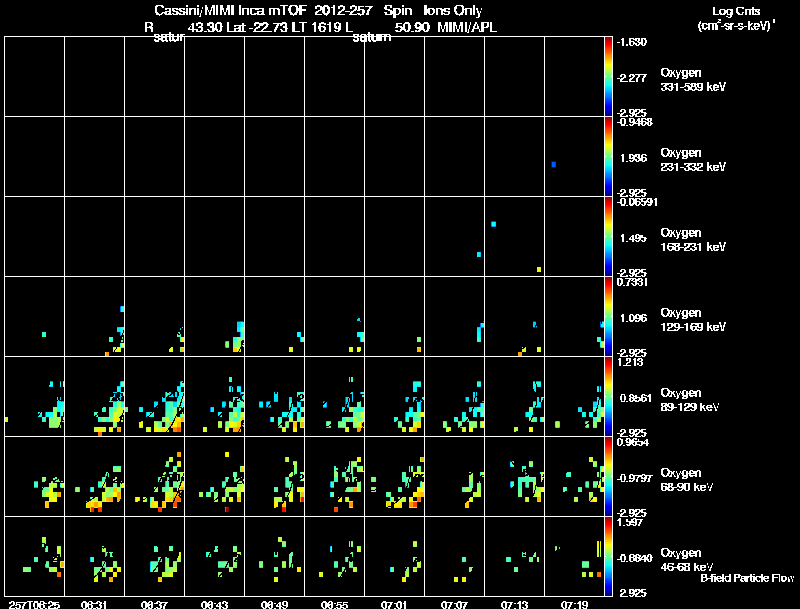Open the 89-129 keV panel in the 06:37 column

(x=155, y=396)
